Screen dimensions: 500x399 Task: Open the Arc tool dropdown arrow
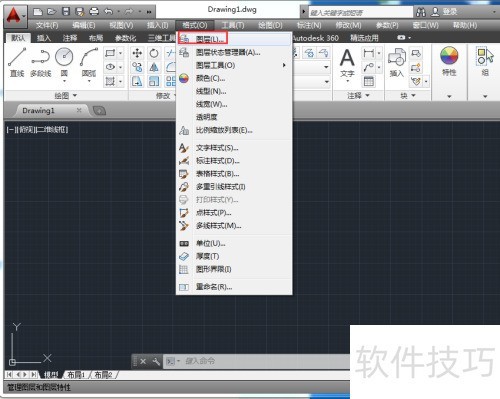tap(89, 81)
